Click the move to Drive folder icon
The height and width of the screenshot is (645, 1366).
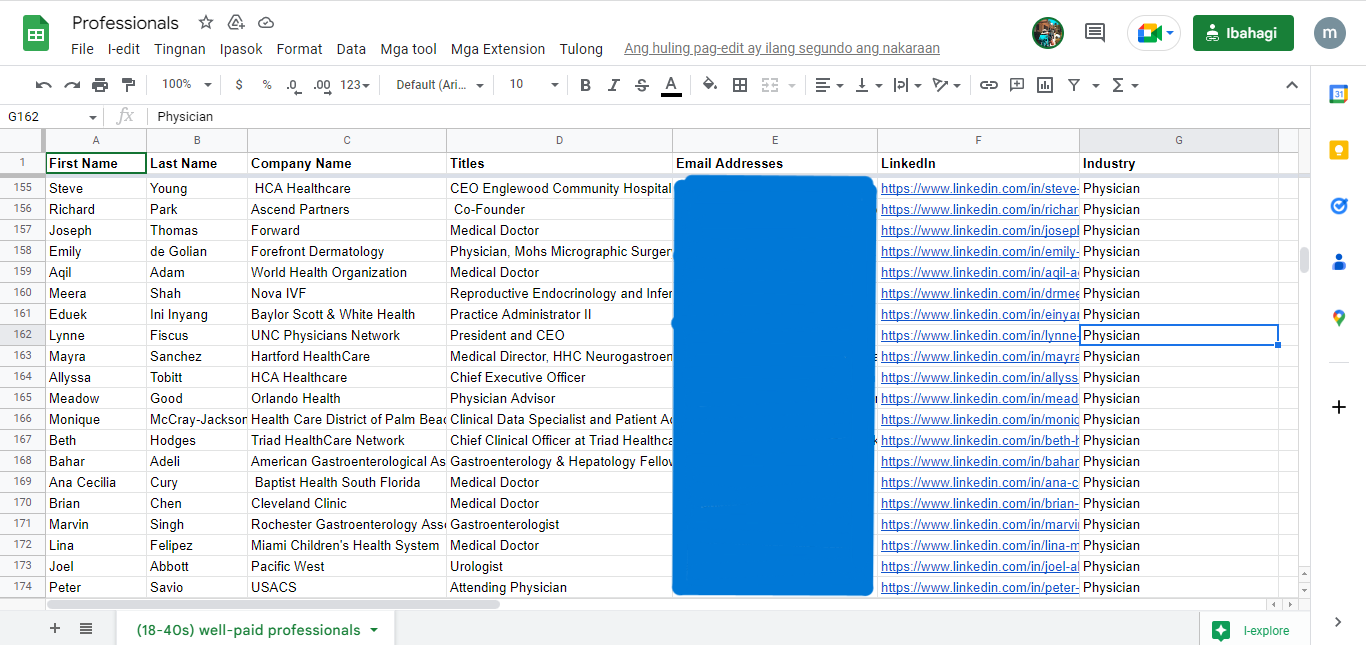tap(236, 22)
